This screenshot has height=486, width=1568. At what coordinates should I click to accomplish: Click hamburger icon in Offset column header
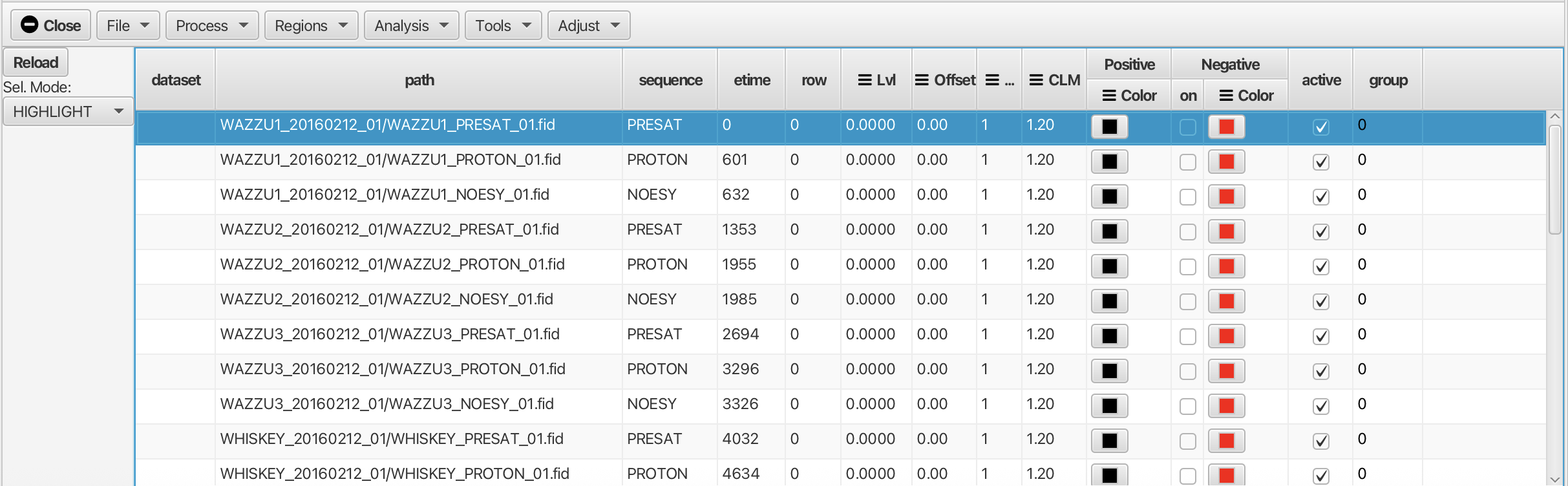click(922, 80)
